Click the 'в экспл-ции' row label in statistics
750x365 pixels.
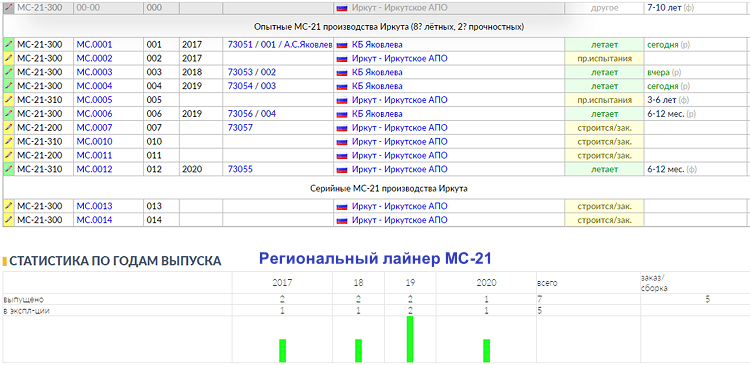tap(27, 310)
